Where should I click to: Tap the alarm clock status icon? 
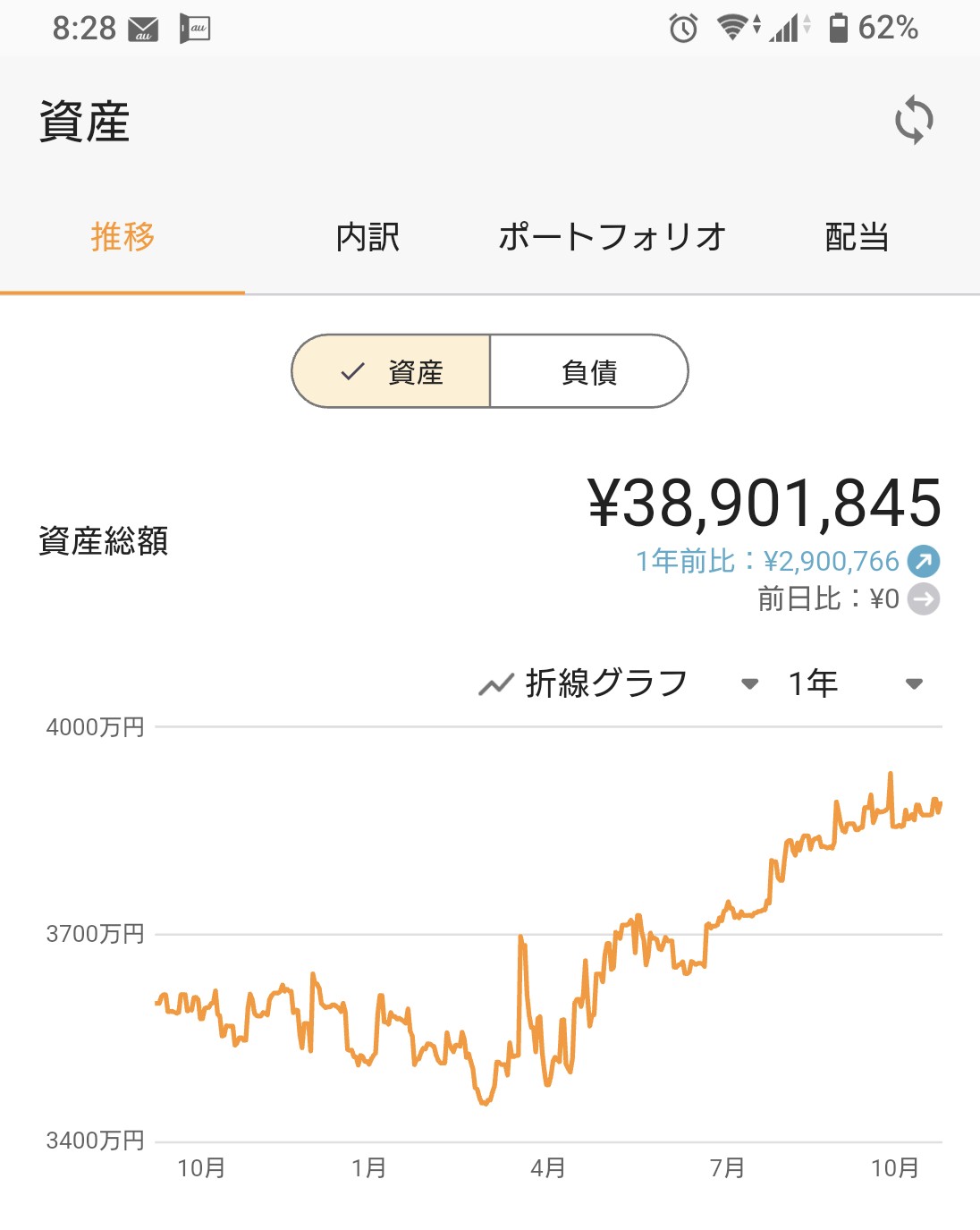coord(683,29)
